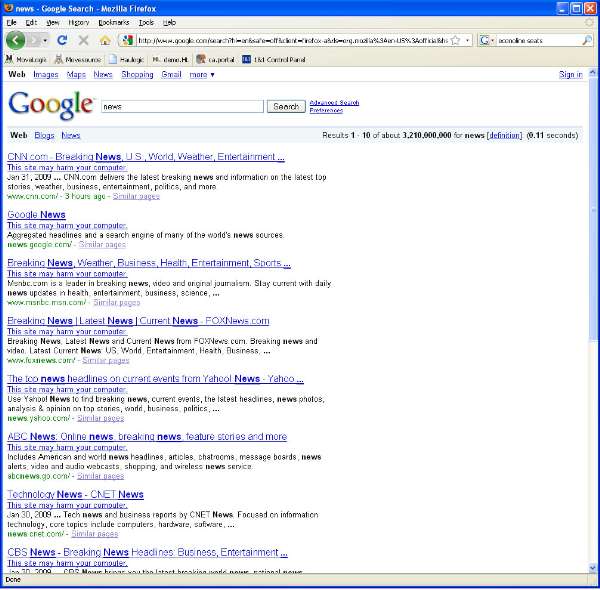Open the Tools menu
This screenshot has height=590, width=600.
click(x=146, y=23)
